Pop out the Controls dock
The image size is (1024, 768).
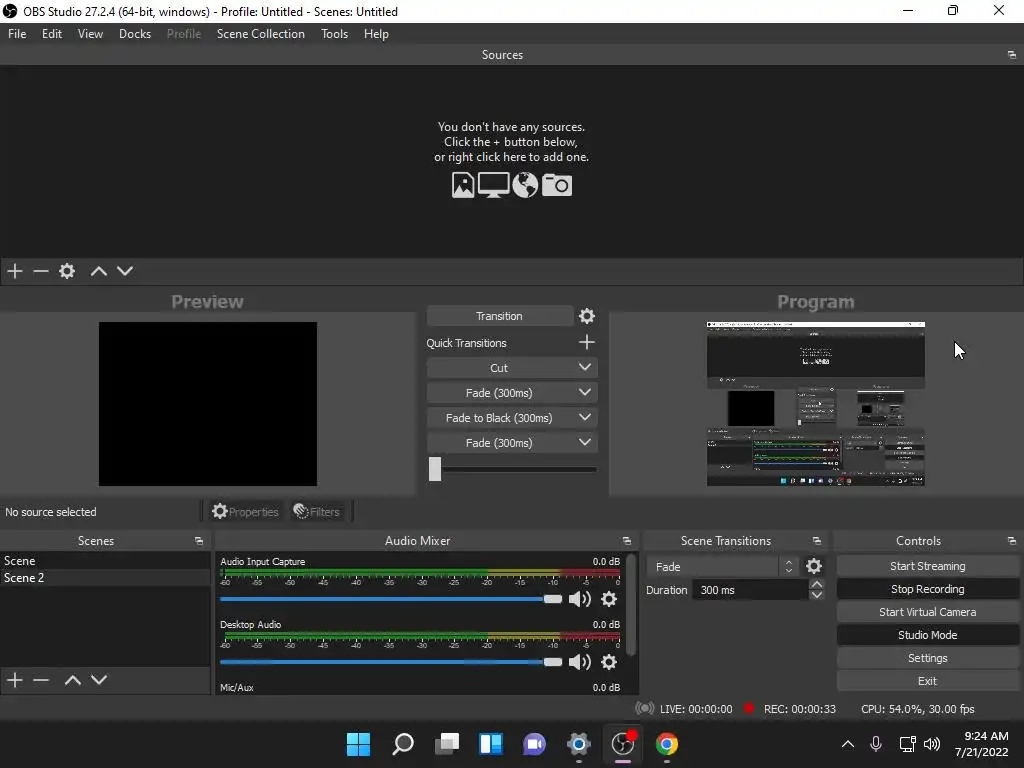point(1012,541)
